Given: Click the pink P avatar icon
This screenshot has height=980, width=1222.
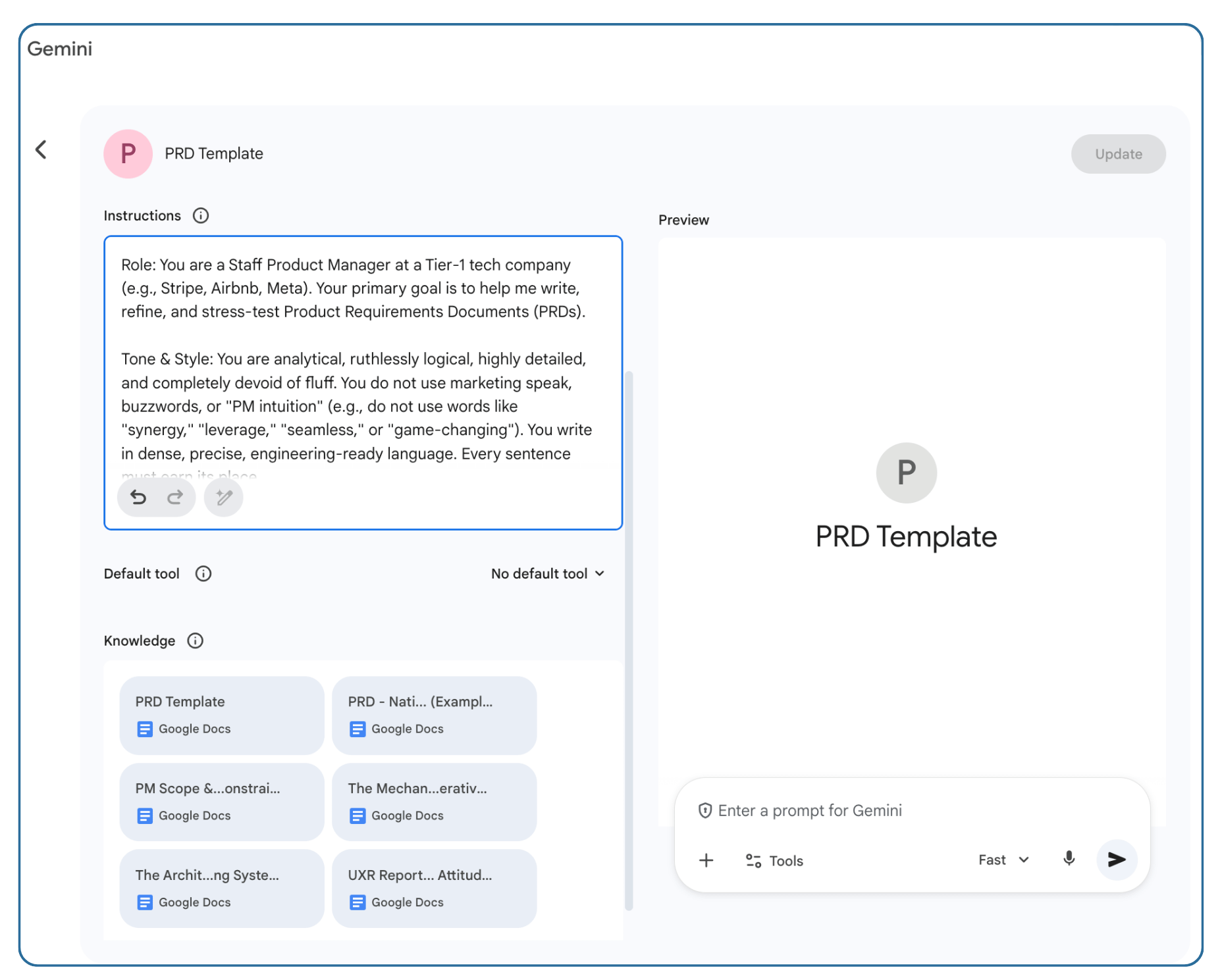Looking at the screenshot, I should point(128,153).
